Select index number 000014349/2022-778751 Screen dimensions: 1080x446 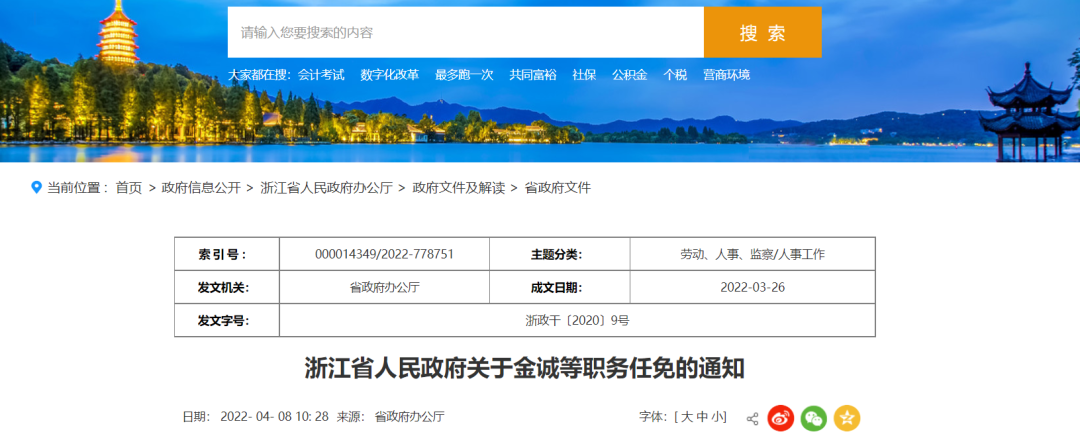point(384,254)
